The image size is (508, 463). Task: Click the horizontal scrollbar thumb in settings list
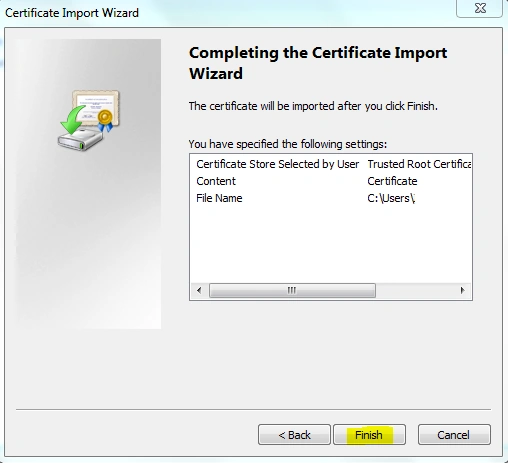(292, 290)
